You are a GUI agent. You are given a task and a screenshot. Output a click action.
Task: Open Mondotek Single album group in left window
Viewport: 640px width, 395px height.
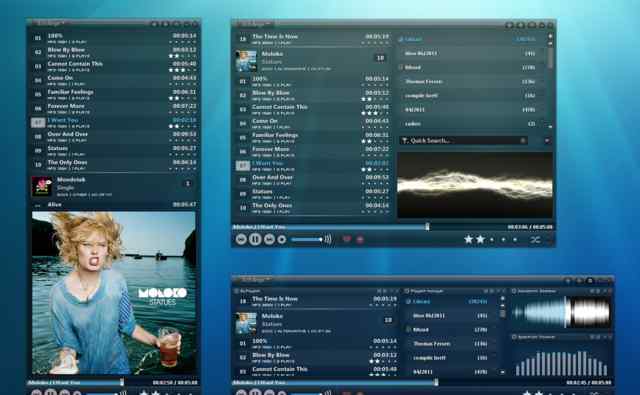coord(114,187)
